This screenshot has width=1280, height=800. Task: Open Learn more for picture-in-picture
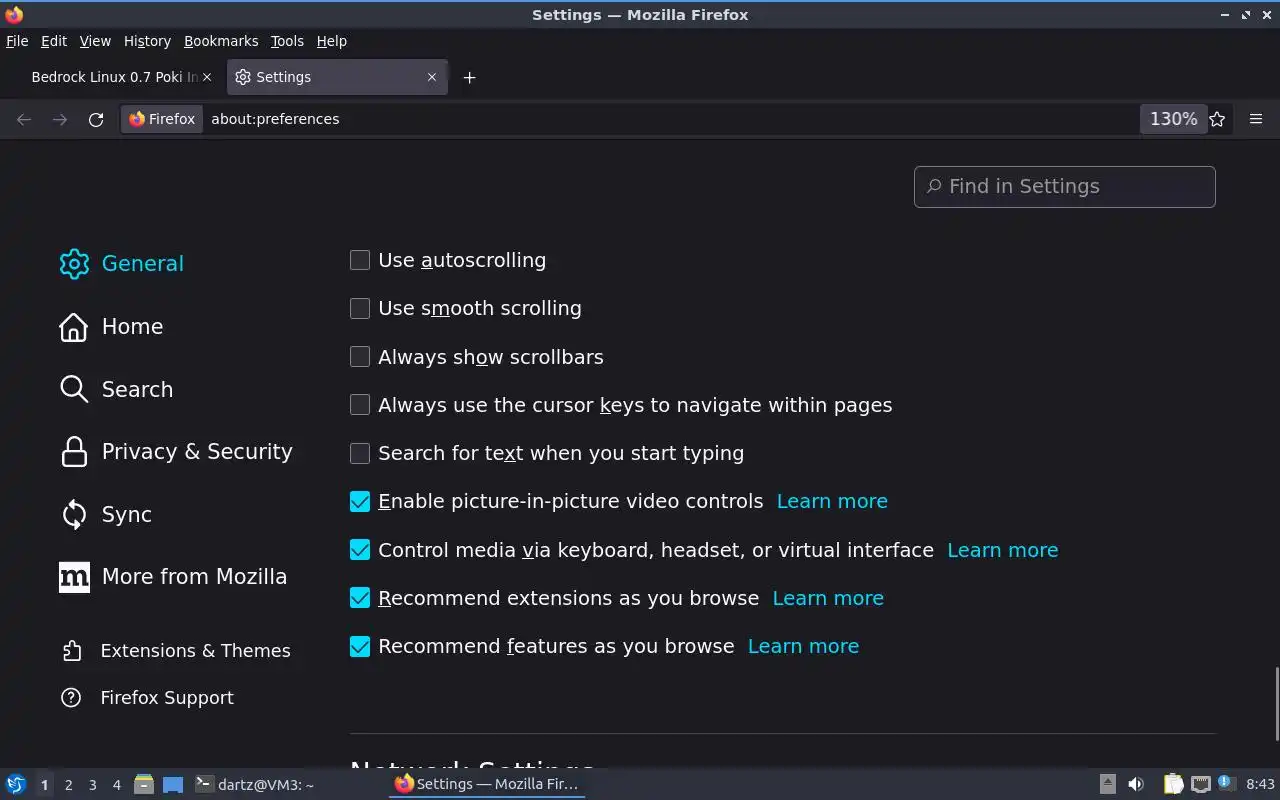click(x=832, y=501)
